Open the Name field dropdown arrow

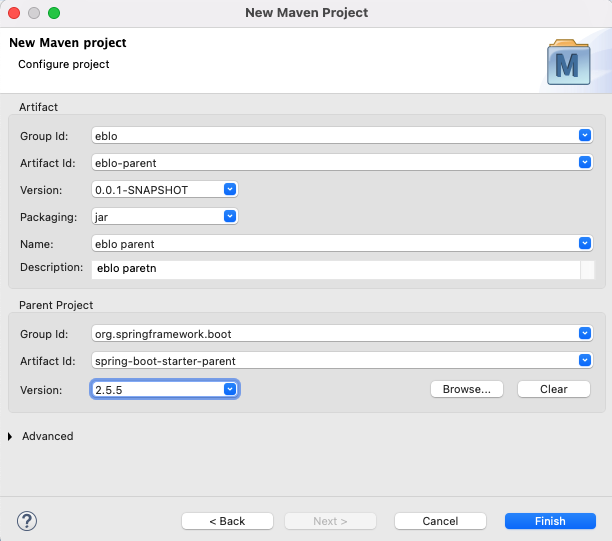585,243
